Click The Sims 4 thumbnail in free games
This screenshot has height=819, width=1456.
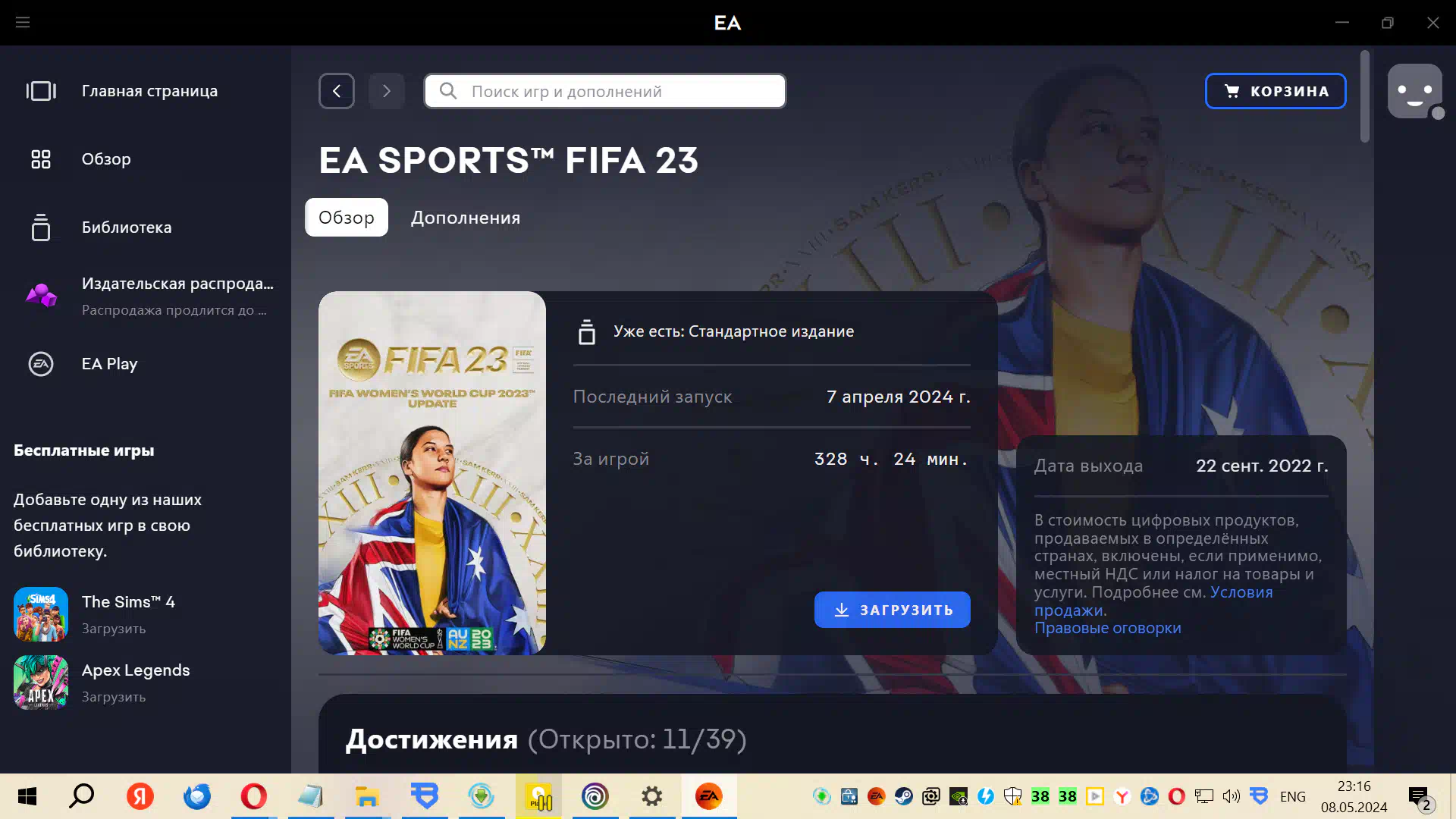41,614
